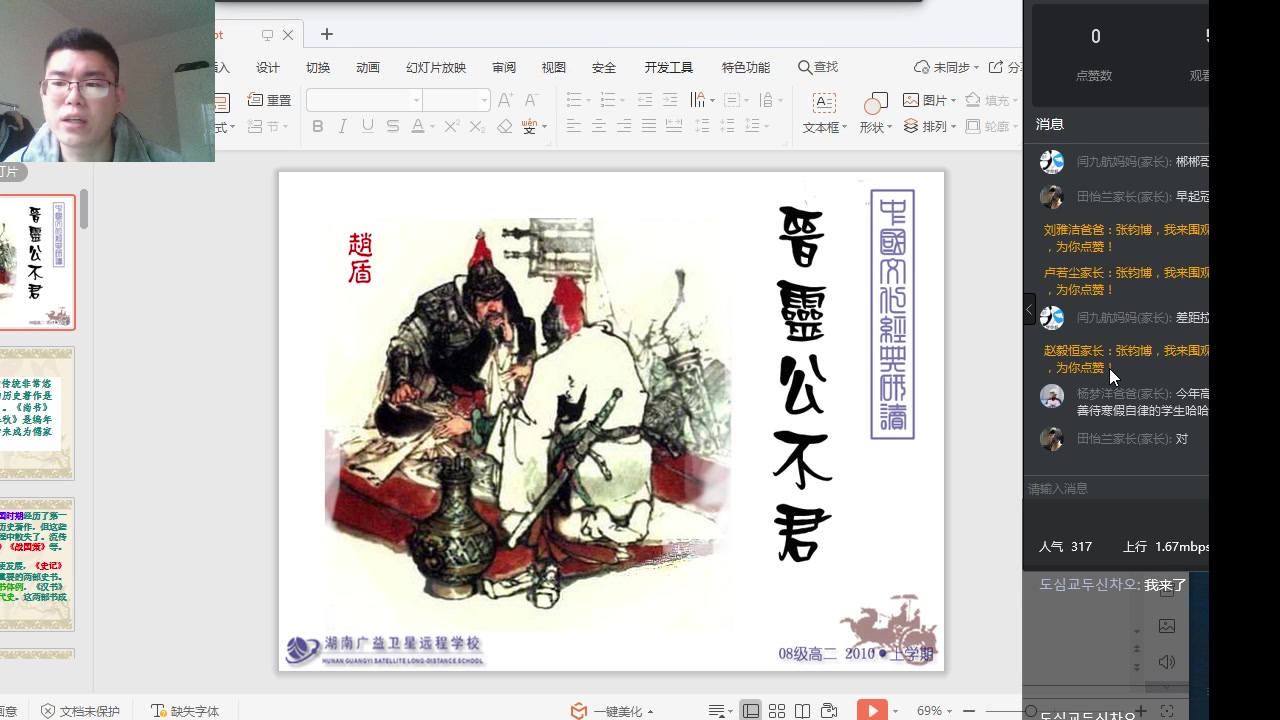Open the 设计 ribbon tab
This screenshot has width=1280, height=720.
pyautogui.click(x=268, y=67)
